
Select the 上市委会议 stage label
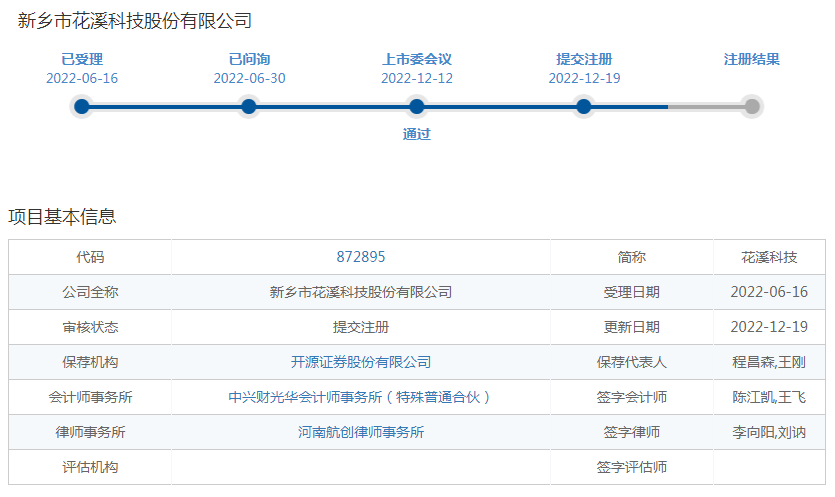(x=417, y=59)
